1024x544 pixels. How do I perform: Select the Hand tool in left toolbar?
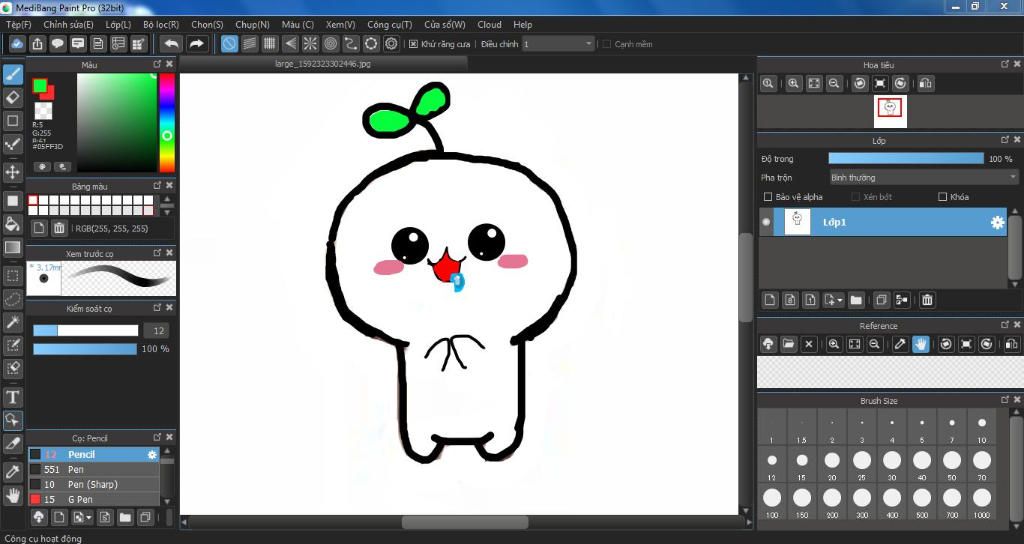12,495
